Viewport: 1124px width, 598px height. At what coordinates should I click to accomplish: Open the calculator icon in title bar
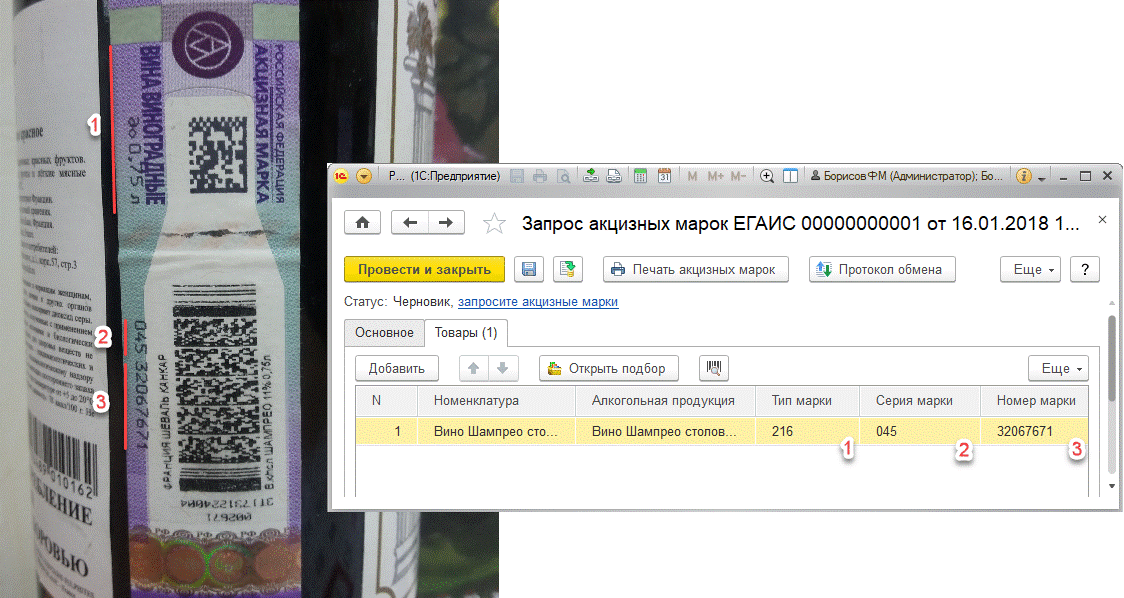click(x=641, y=176)
